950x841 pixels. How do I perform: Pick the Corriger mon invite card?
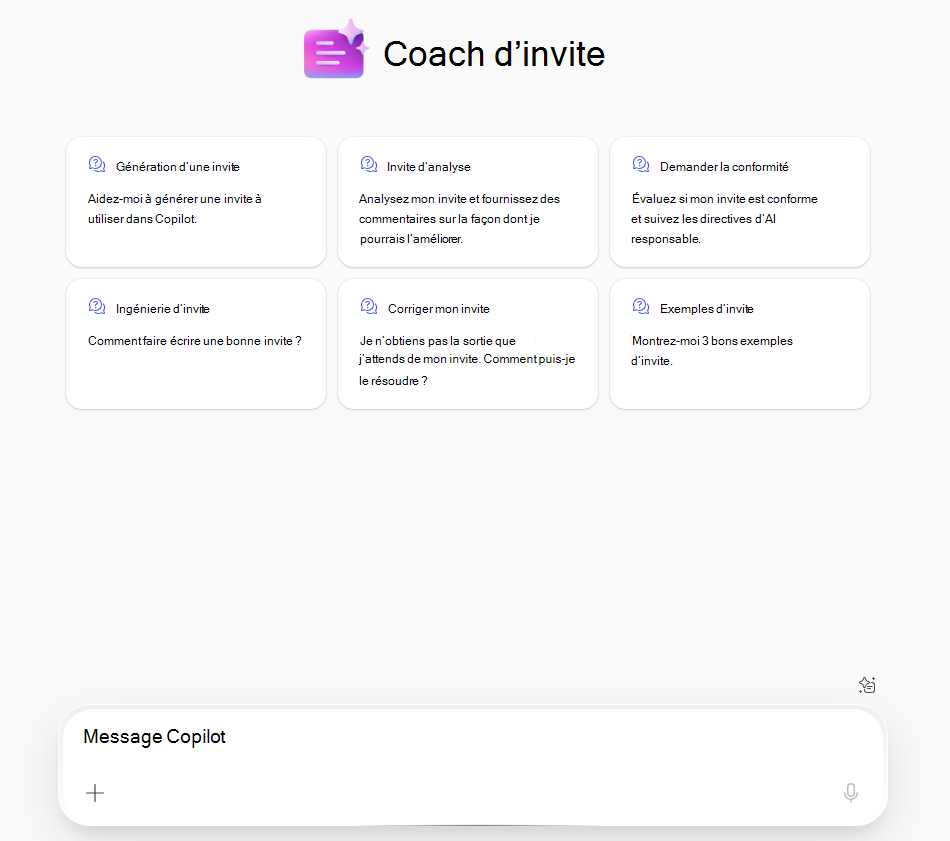pos(468,344)
